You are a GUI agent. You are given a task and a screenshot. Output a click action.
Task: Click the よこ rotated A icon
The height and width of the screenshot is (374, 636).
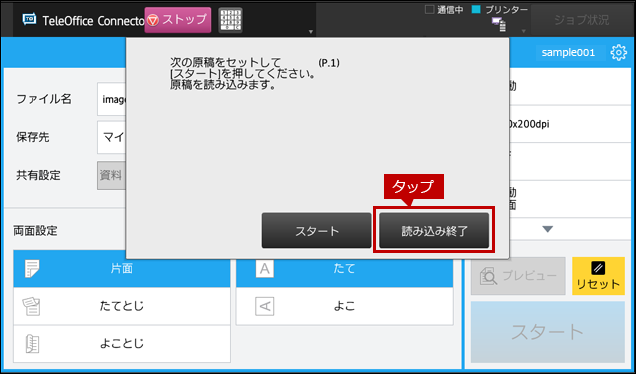(264, 306)
